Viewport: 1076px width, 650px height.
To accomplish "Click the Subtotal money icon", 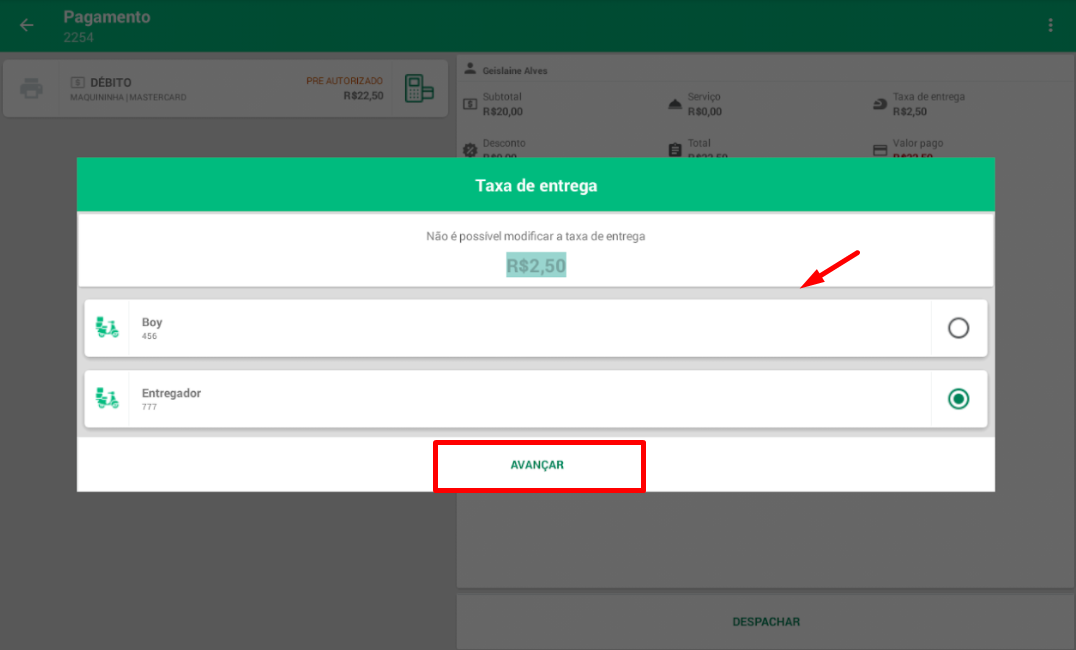I will [470, 104].
